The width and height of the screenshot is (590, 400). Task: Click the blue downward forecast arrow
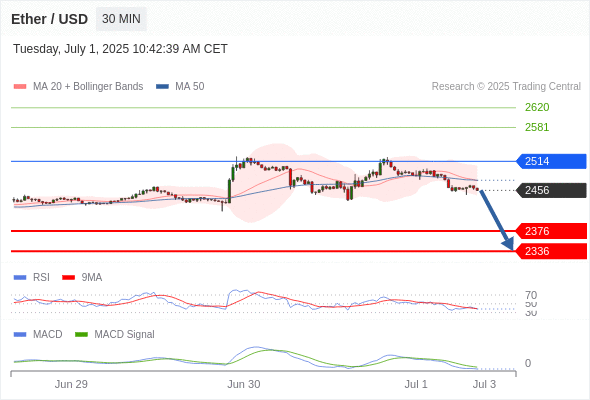point(497,221)
